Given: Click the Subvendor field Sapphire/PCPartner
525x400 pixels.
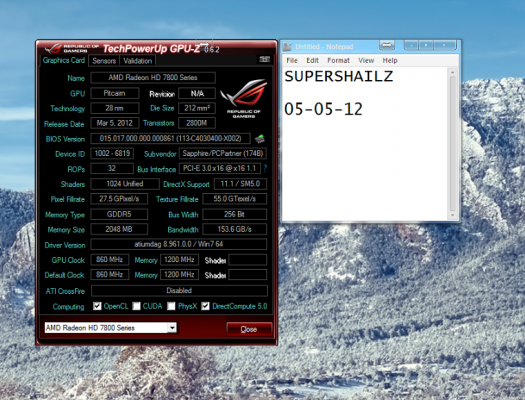Looking at the screenshot, I should coord(223,154).
